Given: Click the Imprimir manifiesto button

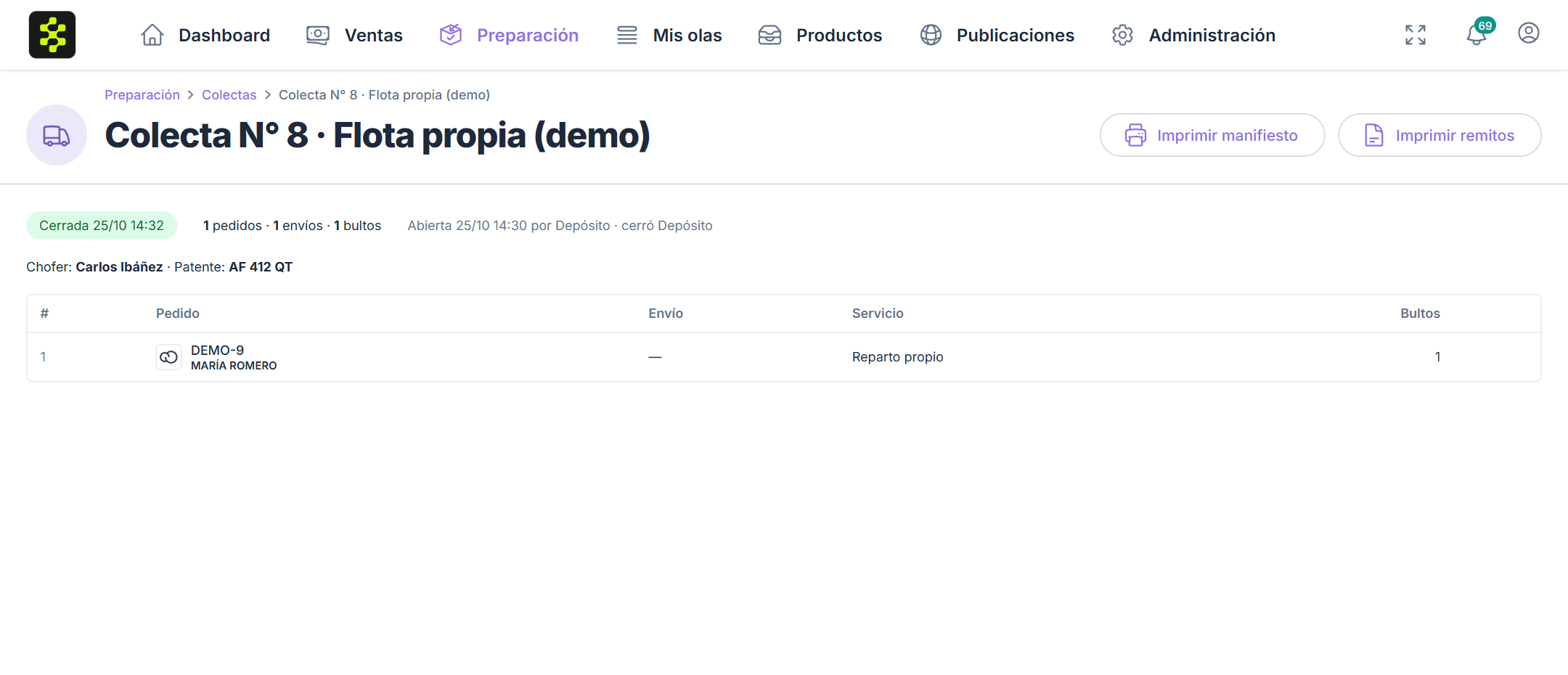Looking at the screenshot, I should pos(1212,135).
